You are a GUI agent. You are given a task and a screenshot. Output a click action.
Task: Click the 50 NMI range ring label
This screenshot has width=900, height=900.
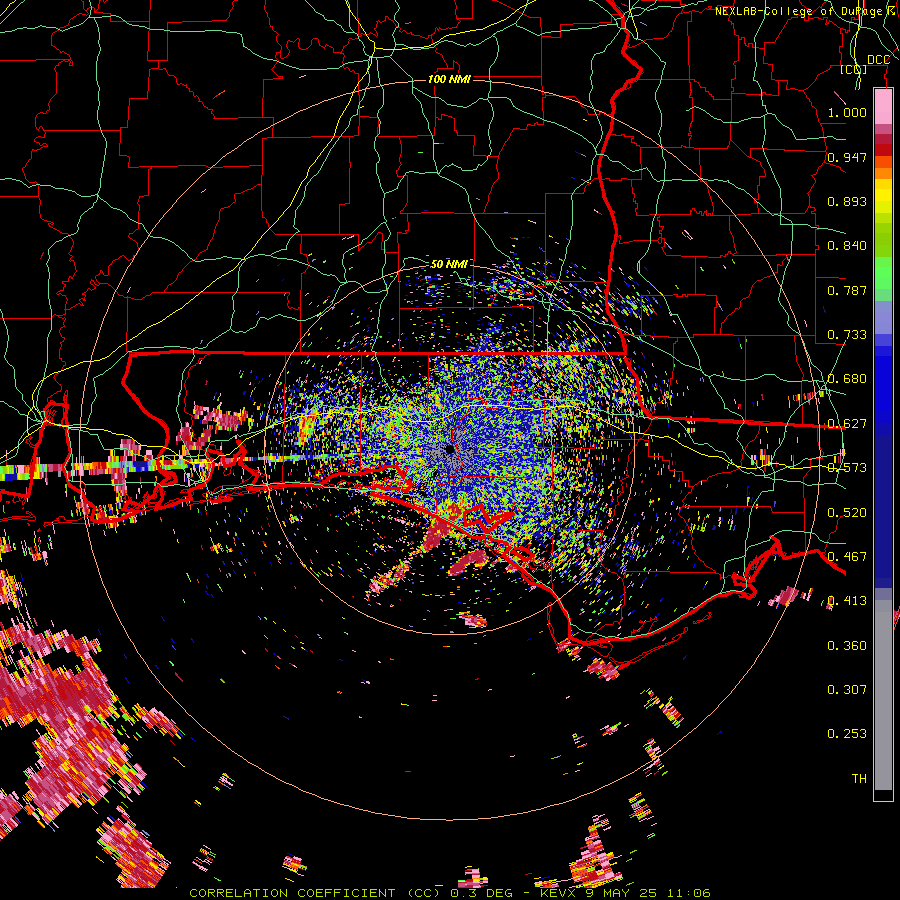point(449,264)
